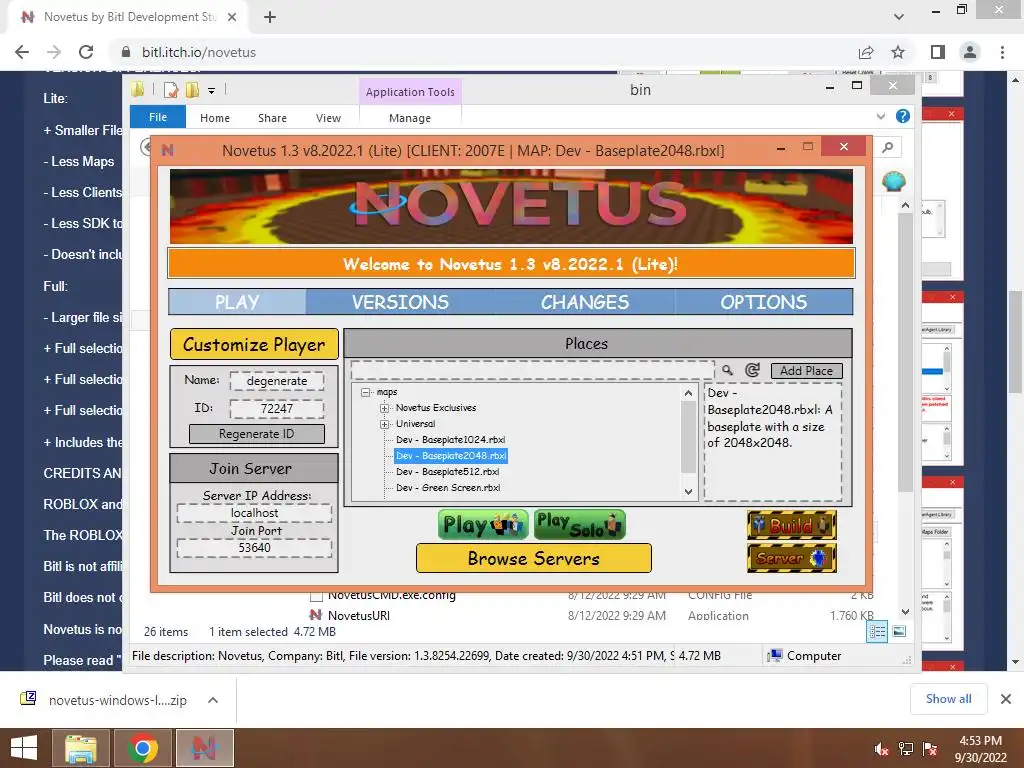Click the Play Solo button
This screenshot has width=1024, height=768.
pos(579,525)
